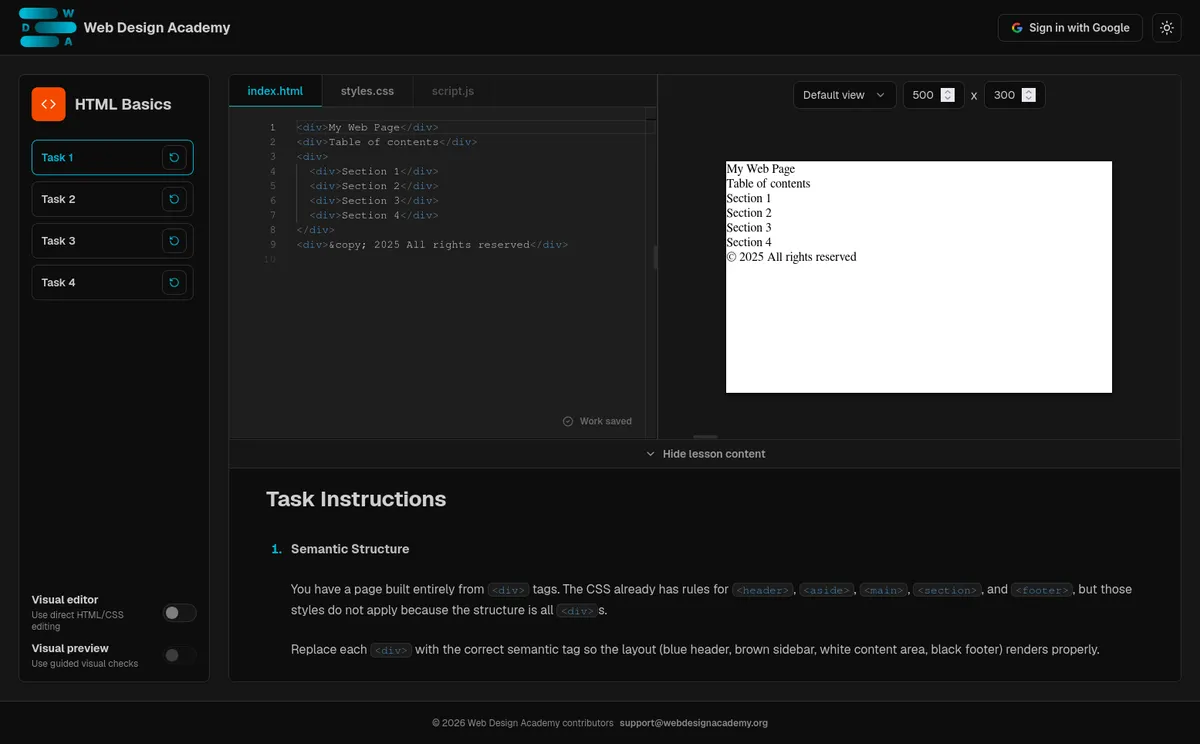The image size is (1200, 744).
Task: Click the code line containing Section 2
Action: tap(373, 186)
